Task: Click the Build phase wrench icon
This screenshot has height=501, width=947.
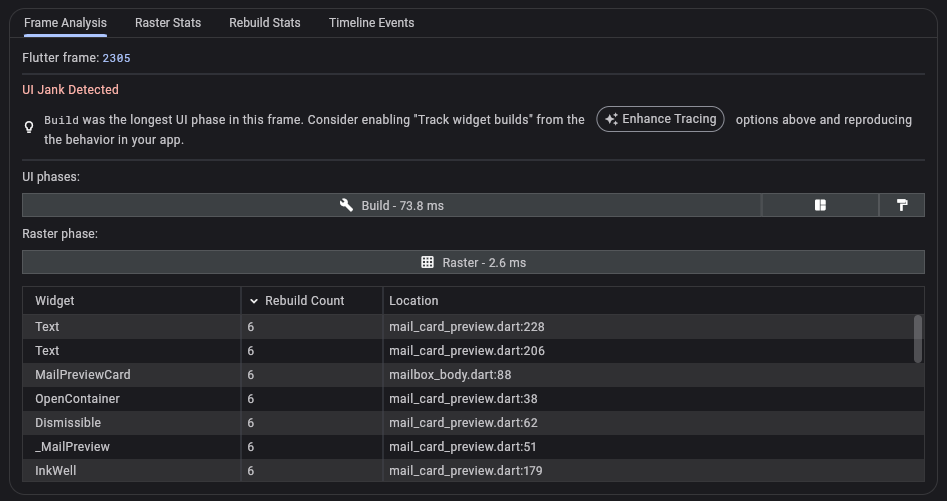Action: coord(346,205)
